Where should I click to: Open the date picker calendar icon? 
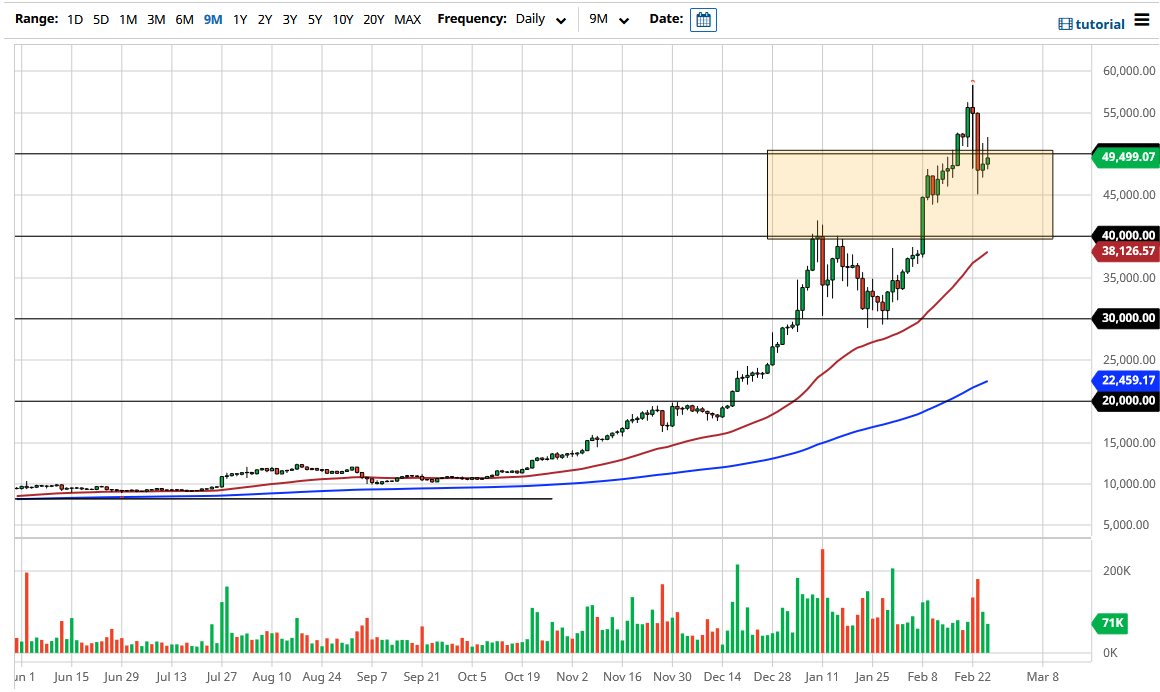[703, 19]
